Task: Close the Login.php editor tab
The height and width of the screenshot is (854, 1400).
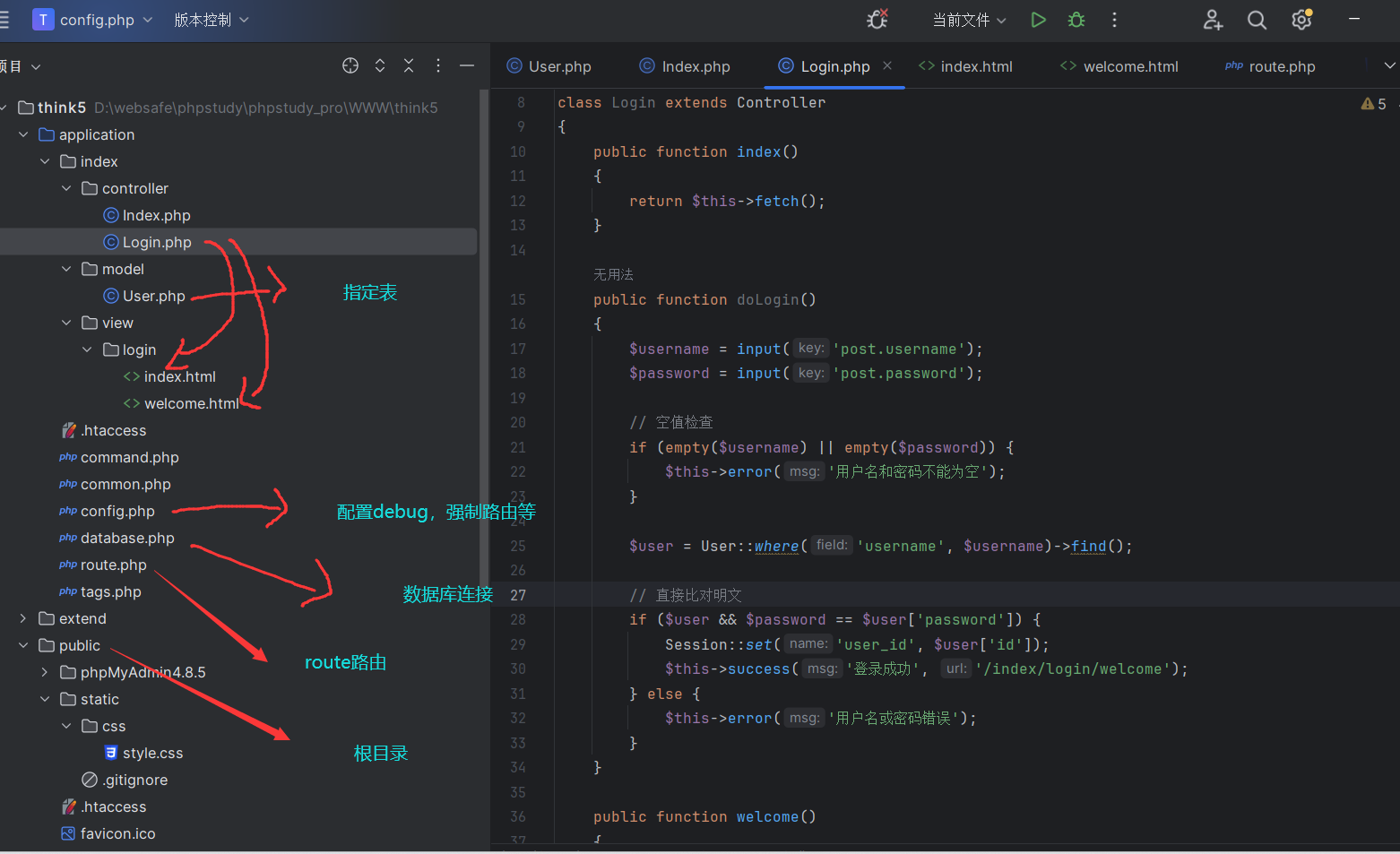Action: click(x=887, y=65)
